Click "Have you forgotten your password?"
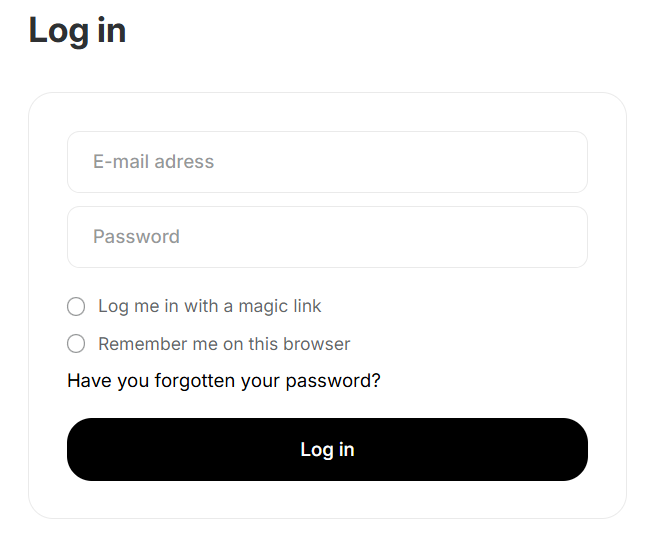The width and height of the screenshot is (659, 545). [x=224, y=381]
